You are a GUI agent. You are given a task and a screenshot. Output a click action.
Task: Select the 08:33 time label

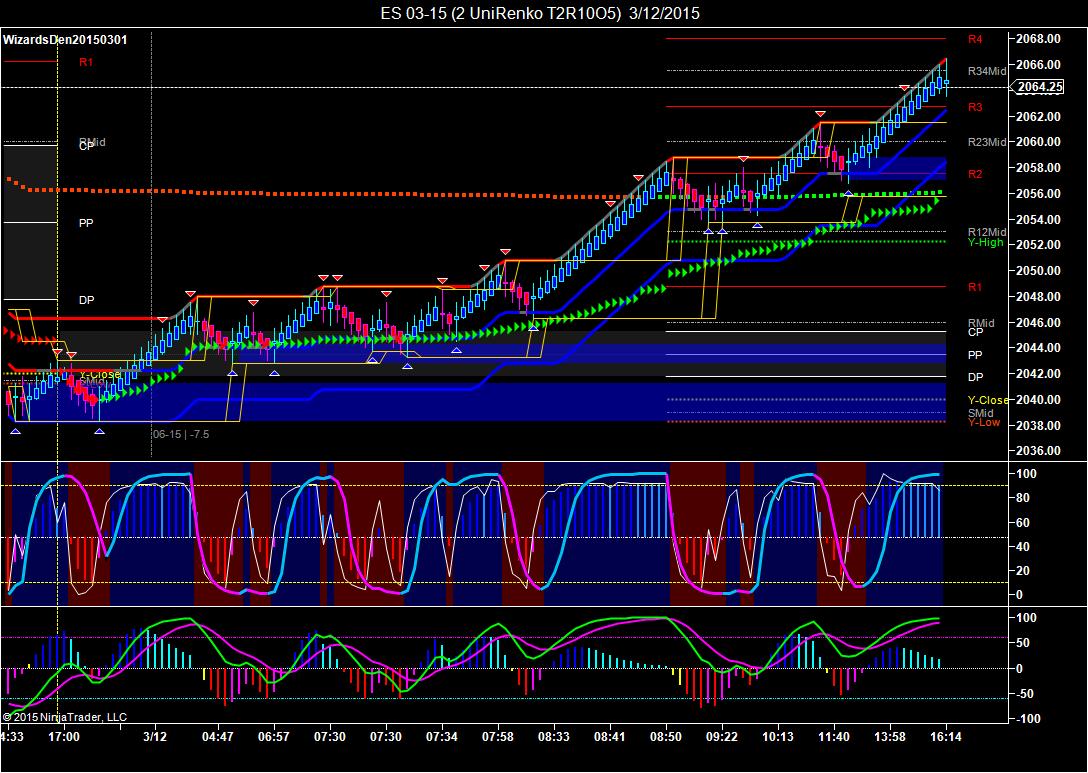[x=554, y=737]
